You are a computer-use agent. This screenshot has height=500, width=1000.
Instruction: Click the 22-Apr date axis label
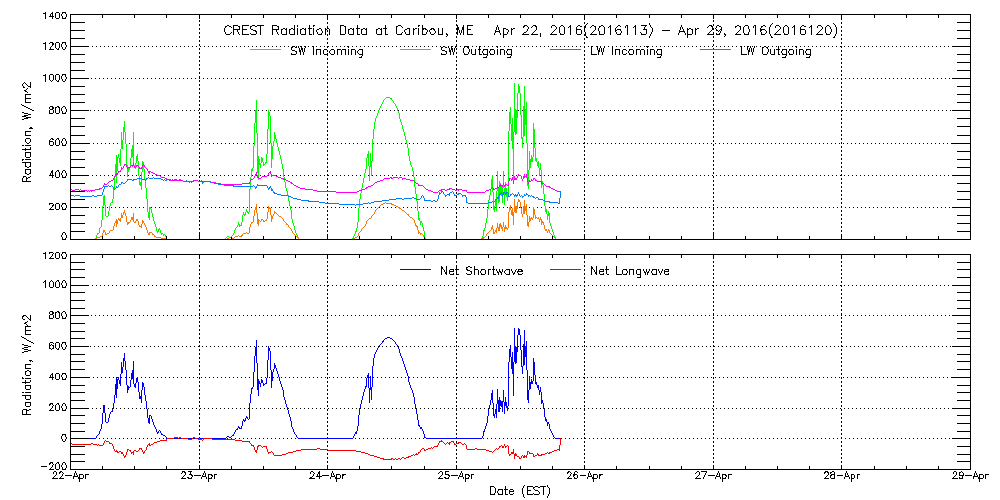[72, 477]
